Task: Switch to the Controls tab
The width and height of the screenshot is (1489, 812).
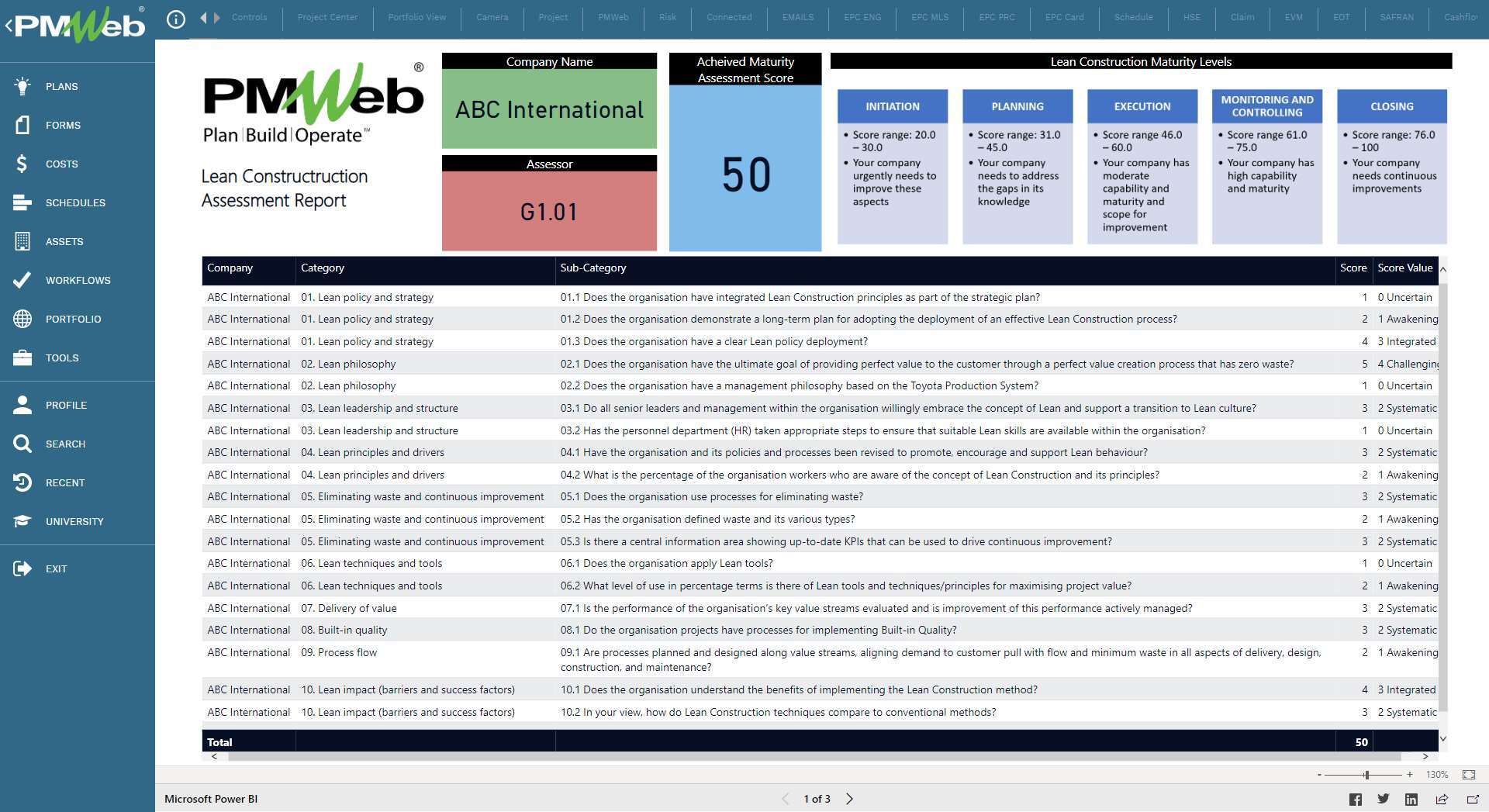Action: pyautogui.click(x=249, y=17)
